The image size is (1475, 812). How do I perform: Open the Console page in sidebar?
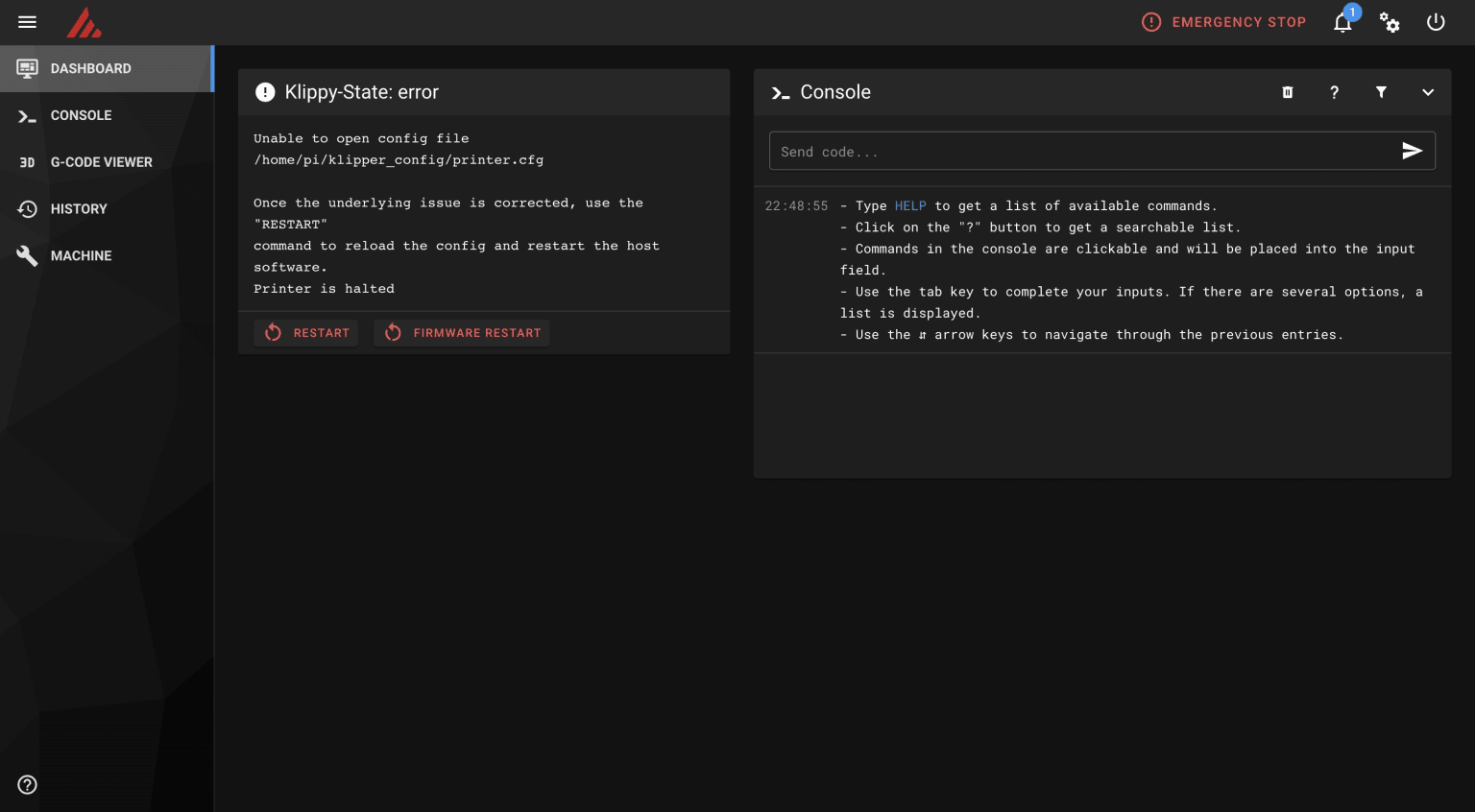click(106, 115)
